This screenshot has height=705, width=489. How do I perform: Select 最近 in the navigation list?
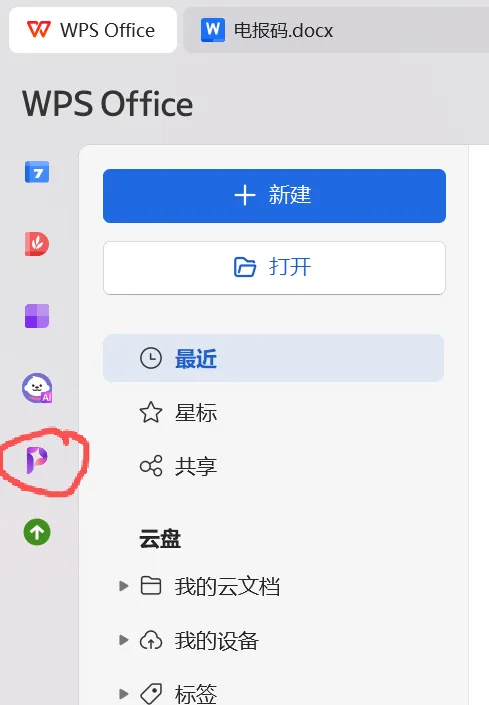[273, 358]
